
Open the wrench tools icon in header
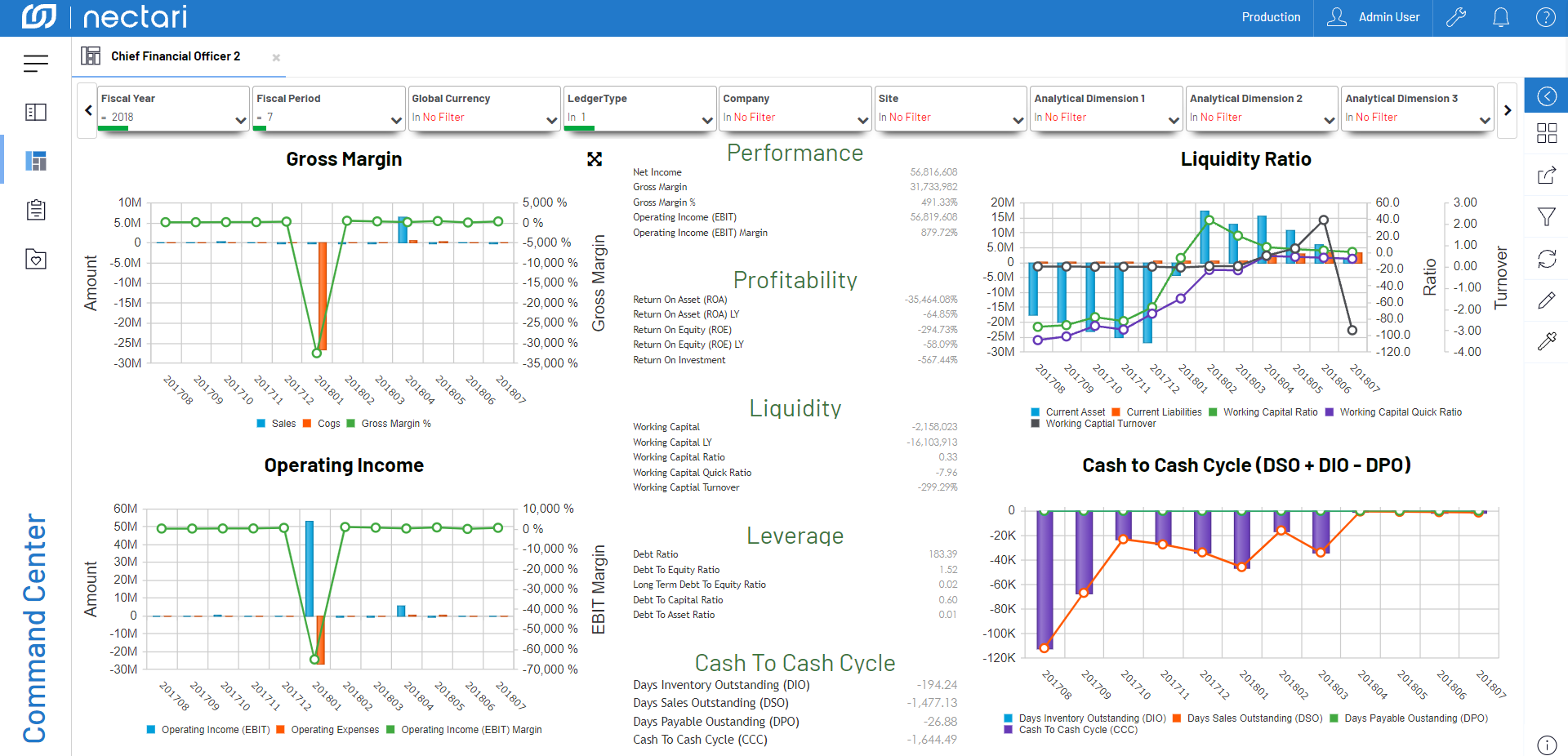pos(1456,17)
